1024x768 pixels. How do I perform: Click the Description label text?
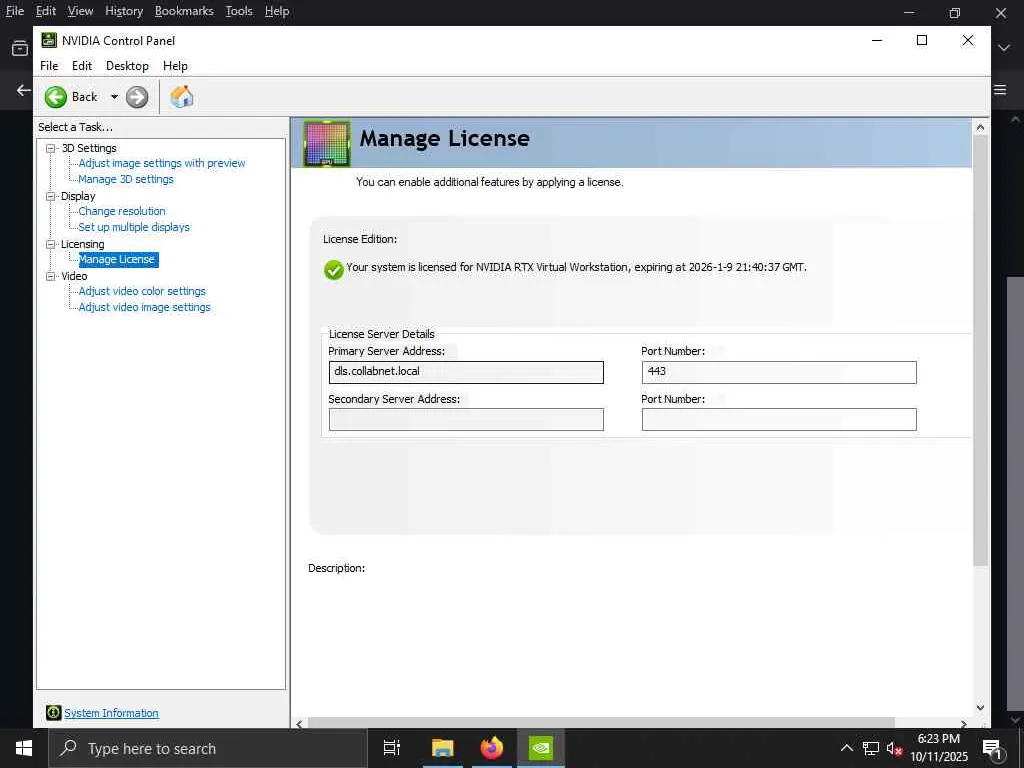tap(336, 568)
